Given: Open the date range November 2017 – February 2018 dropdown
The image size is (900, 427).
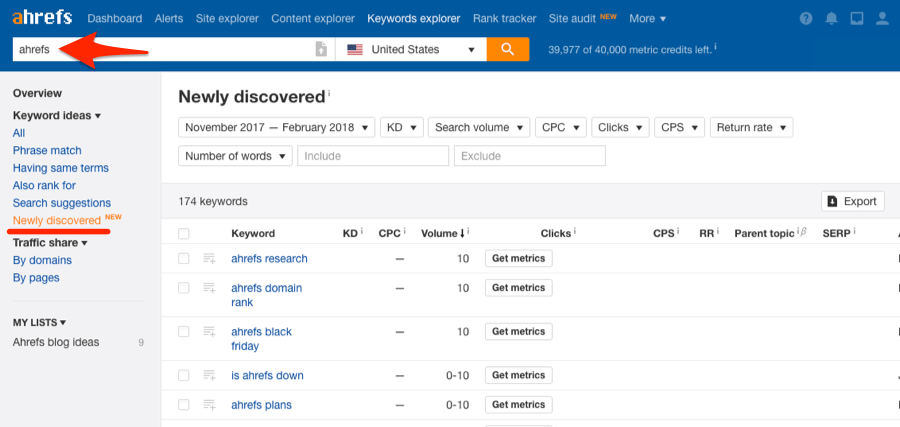Looking at the screenshot, I should 277,127.
